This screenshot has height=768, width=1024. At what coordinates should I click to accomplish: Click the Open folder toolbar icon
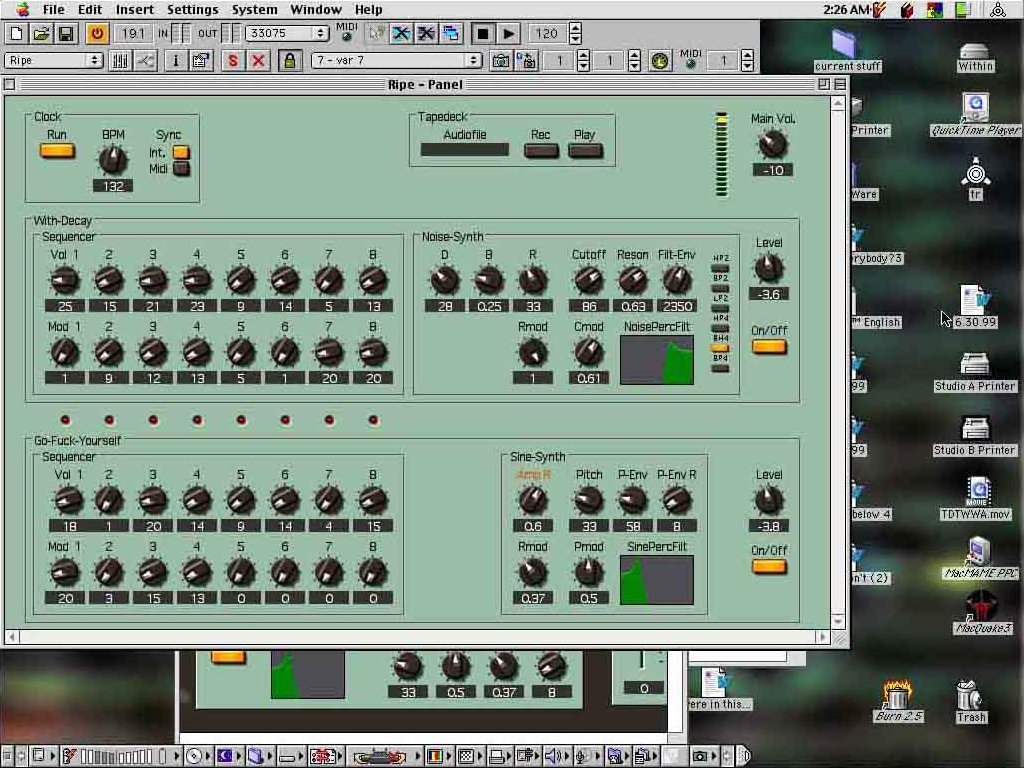41,33
